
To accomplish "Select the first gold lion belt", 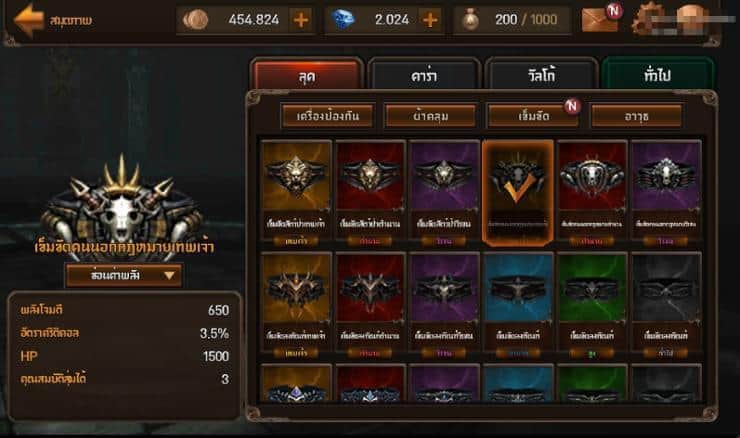I will [296, 193].
